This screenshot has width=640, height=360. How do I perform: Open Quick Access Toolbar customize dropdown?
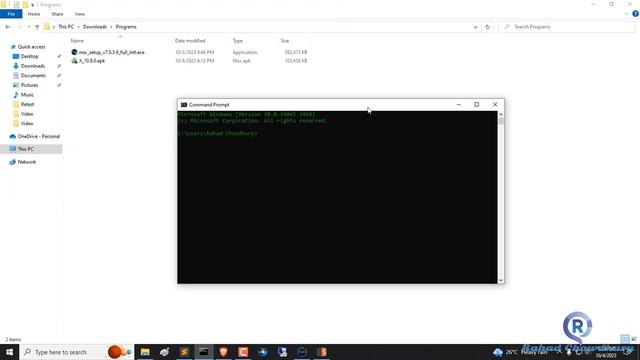(x=32, y=5)
